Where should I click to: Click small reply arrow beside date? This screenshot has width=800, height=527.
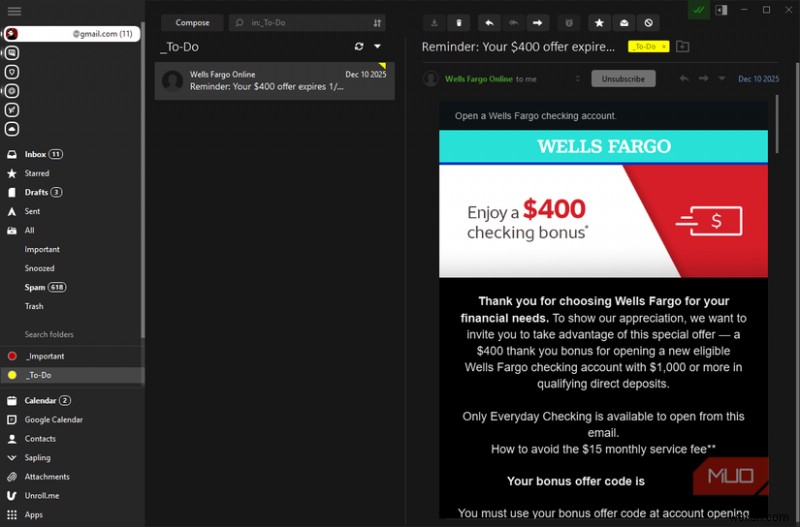684,79
